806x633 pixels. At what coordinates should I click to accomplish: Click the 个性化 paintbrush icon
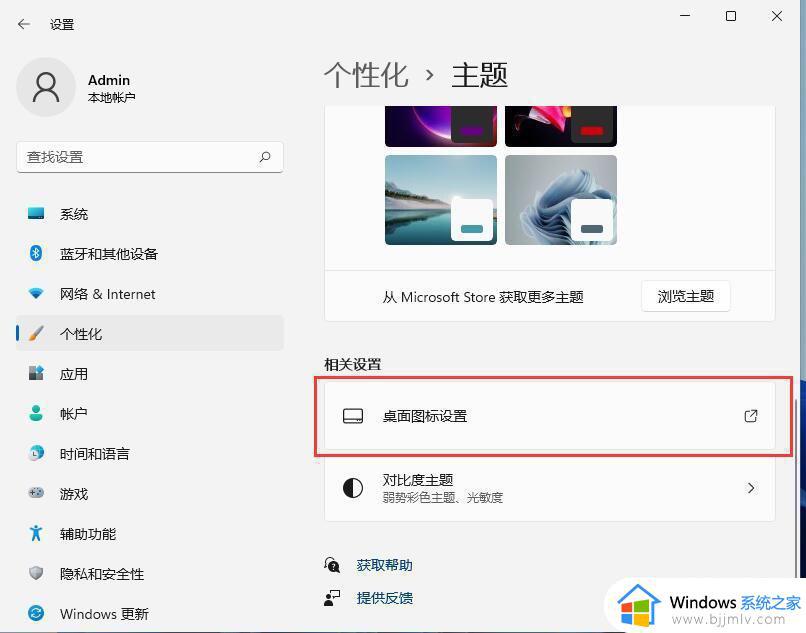coord(36,333)
